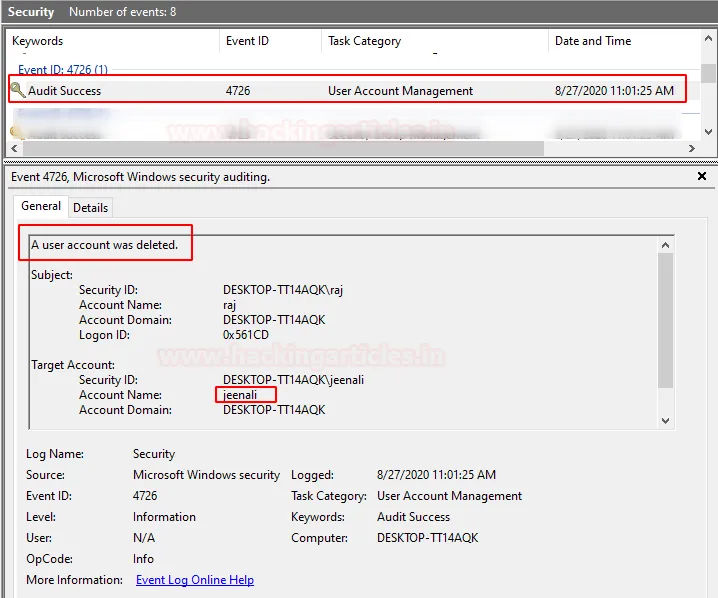The image size is (718, 598).
Task: Click the Computer value DESKTOP-TT14AQK
Action: coord(427,538)
